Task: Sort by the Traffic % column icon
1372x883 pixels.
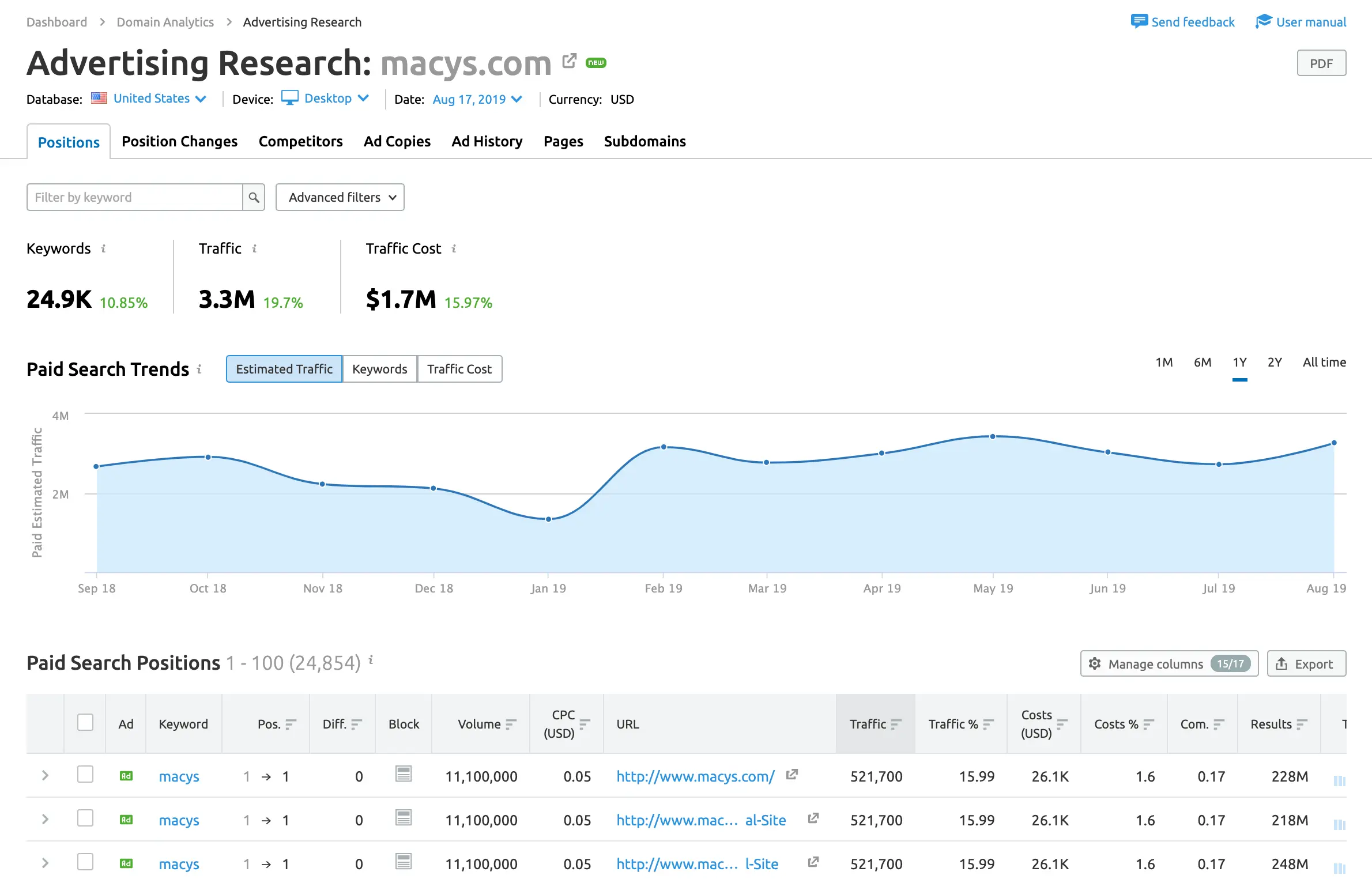Action: [989, 724]
